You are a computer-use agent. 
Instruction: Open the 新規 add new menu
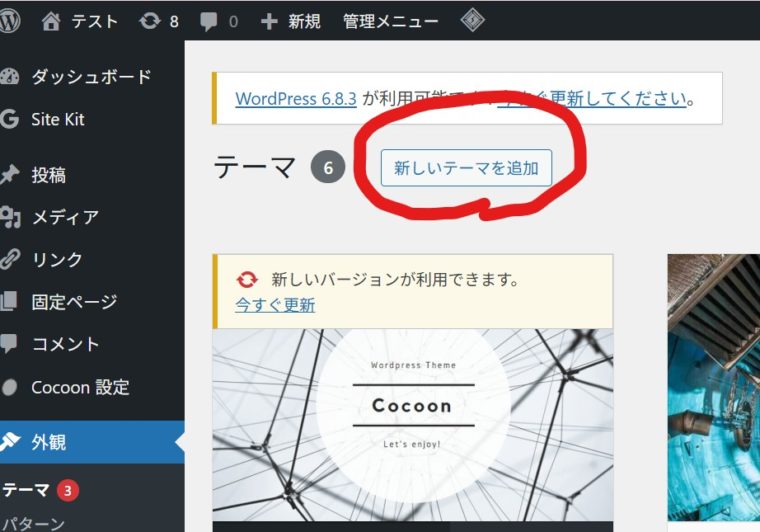pyautogui.click(x=291, y=21)
